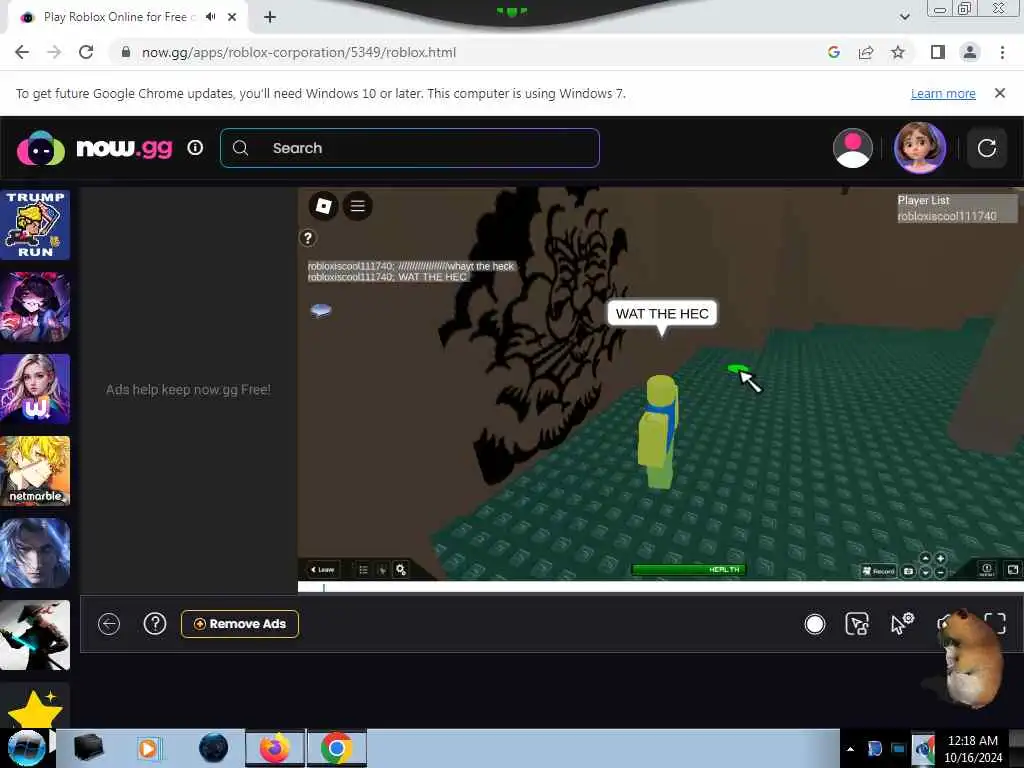Reload the page in Chrome
Image resolution: width=1024 pixels, height=768 pixels.
point(86,52)
